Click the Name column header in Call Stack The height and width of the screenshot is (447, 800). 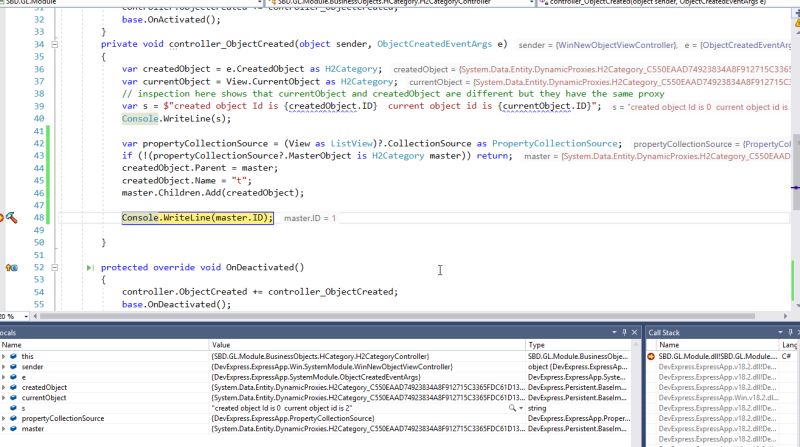tap(718, 345)
